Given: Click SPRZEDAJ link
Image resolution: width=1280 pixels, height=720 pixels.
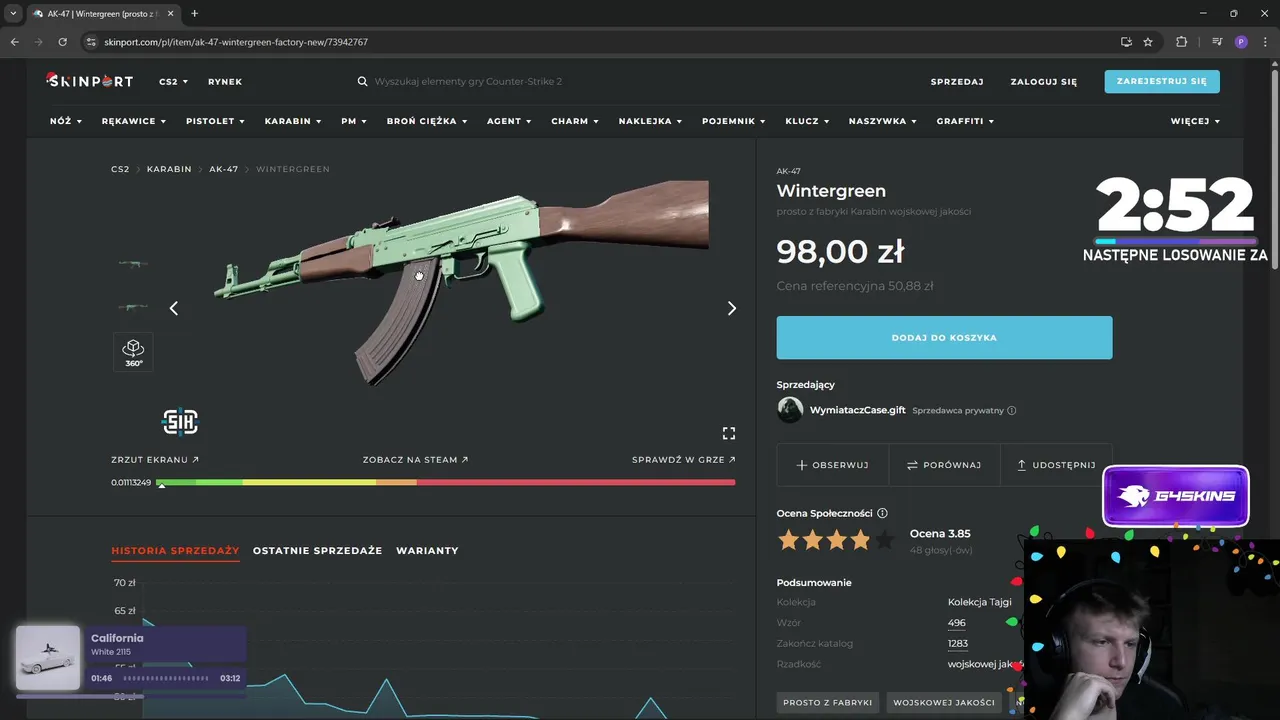Looking at the screenshot, I should click(x=957, y=81).
